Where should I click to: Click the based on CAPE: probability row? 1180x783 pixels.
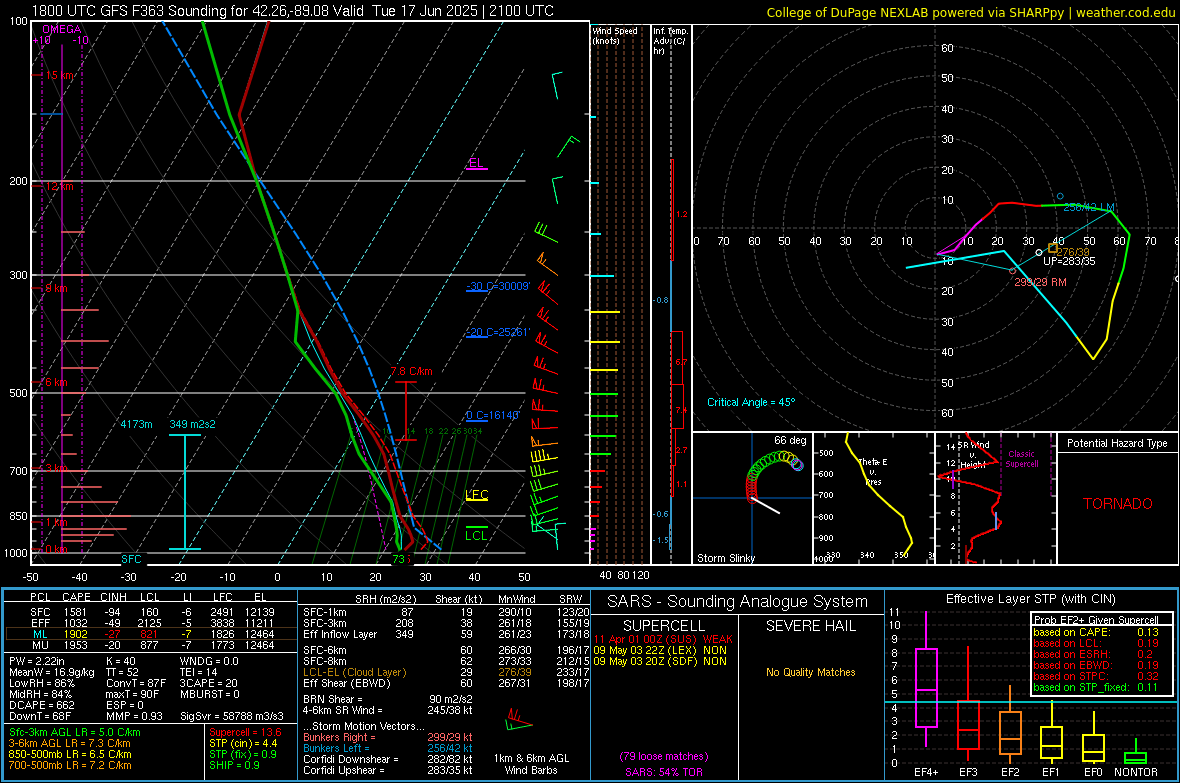(x=1096, y=632)
